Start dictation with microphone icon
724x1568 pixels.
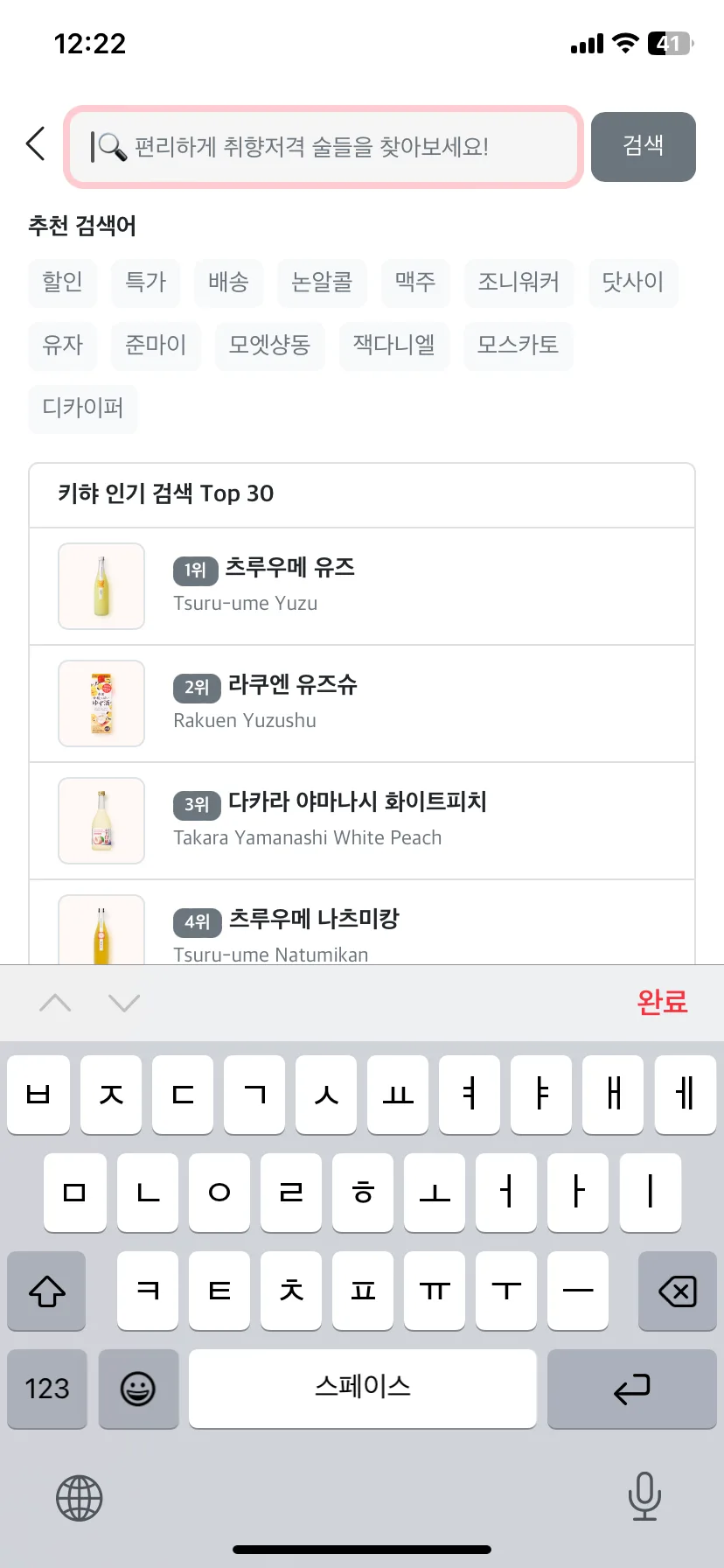click(644, 1496)
